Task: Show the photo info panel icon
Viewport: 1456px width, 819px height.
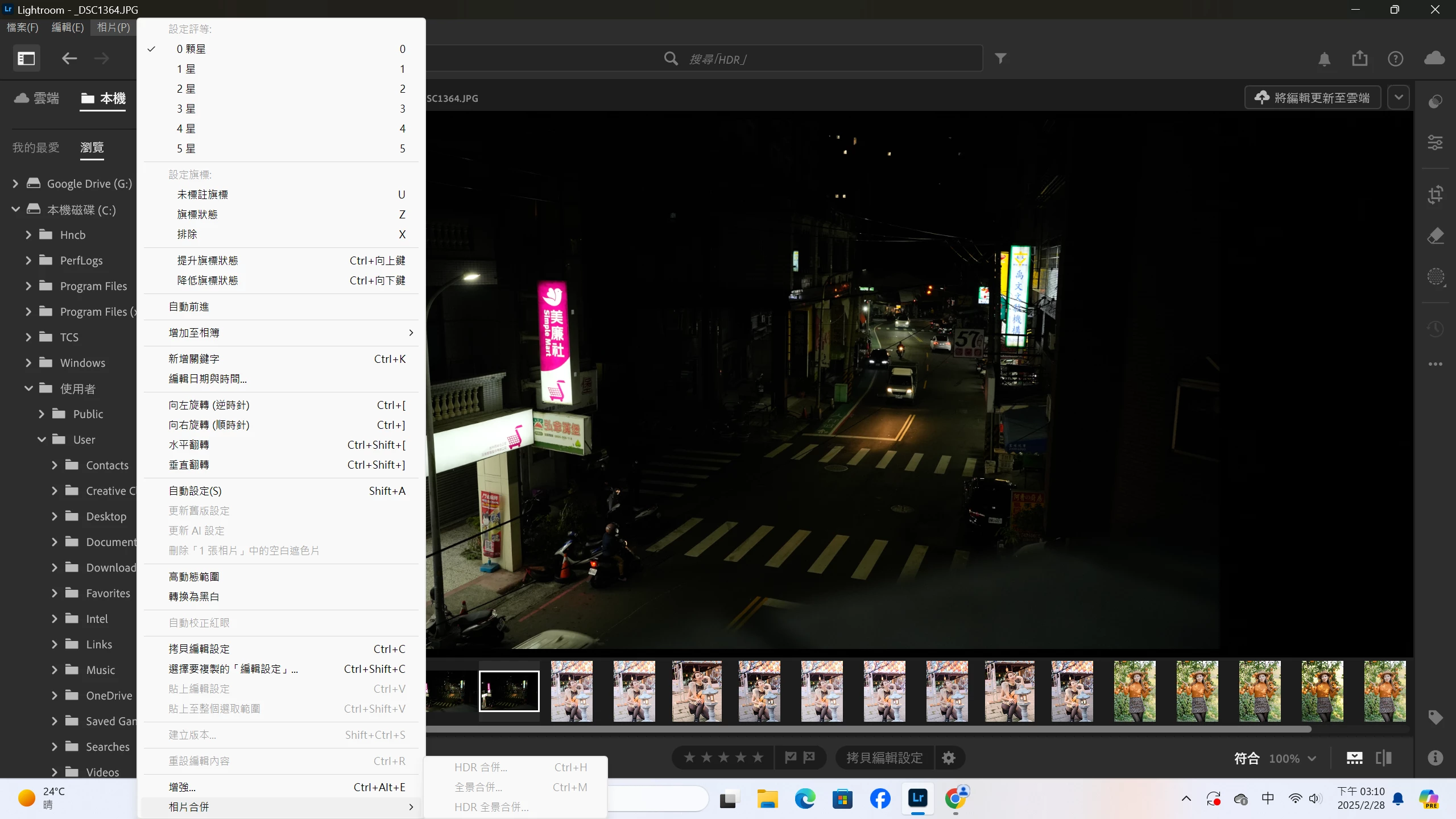Action: (x=1435, y=758)
